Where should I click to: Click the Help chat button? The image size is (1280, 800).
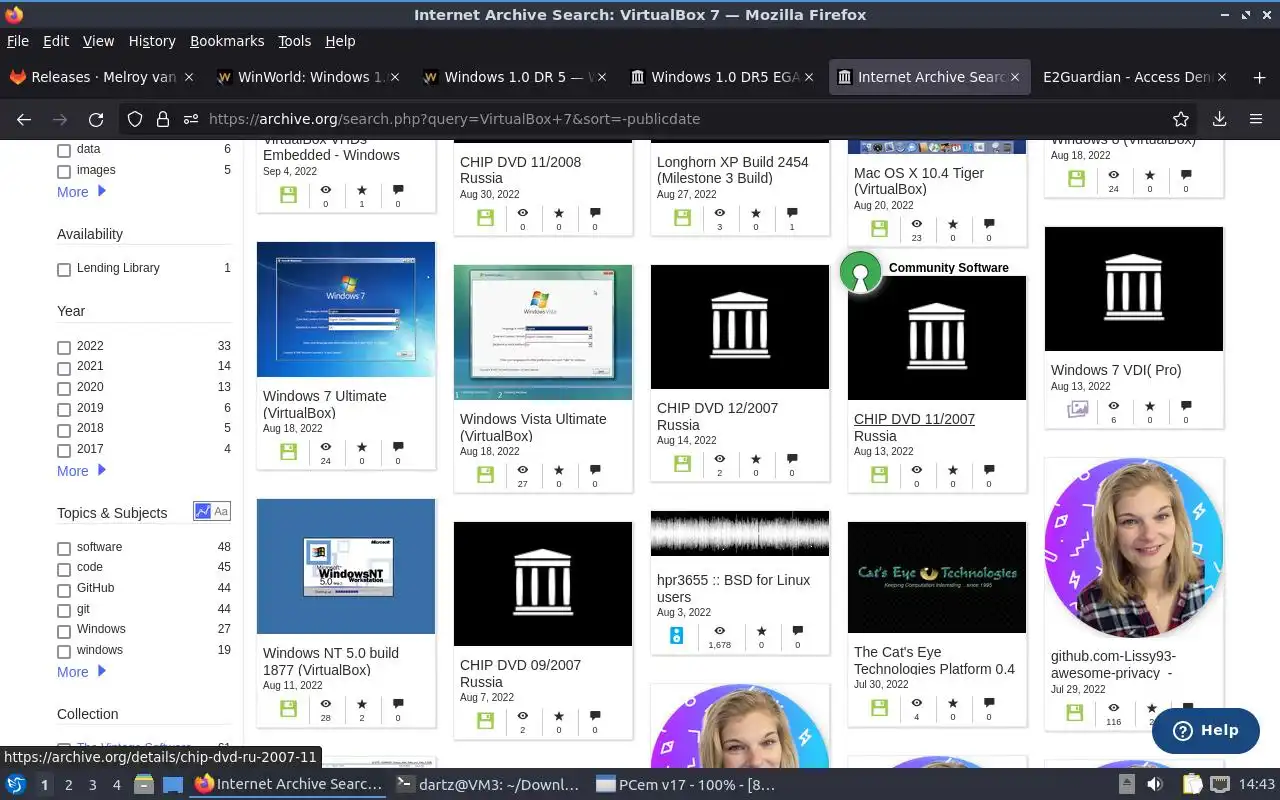point(1205,730)
